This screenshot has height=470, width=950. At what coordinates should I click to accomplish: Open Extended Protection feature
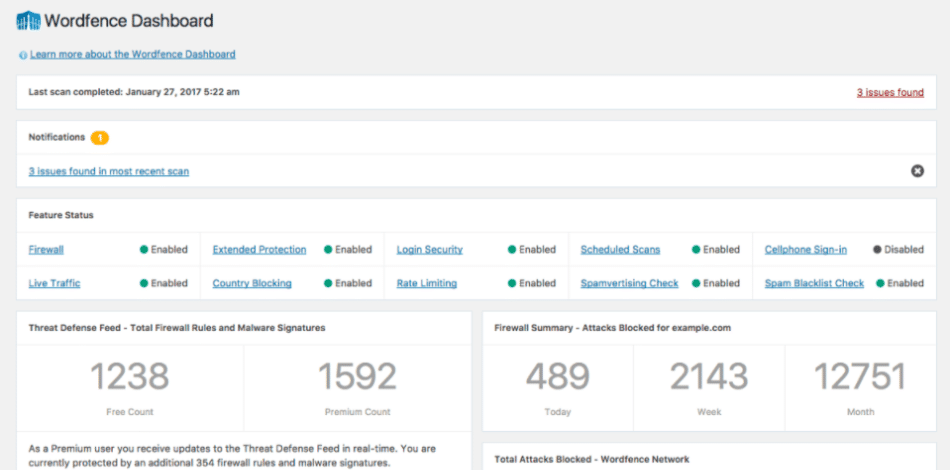[259, 250]
